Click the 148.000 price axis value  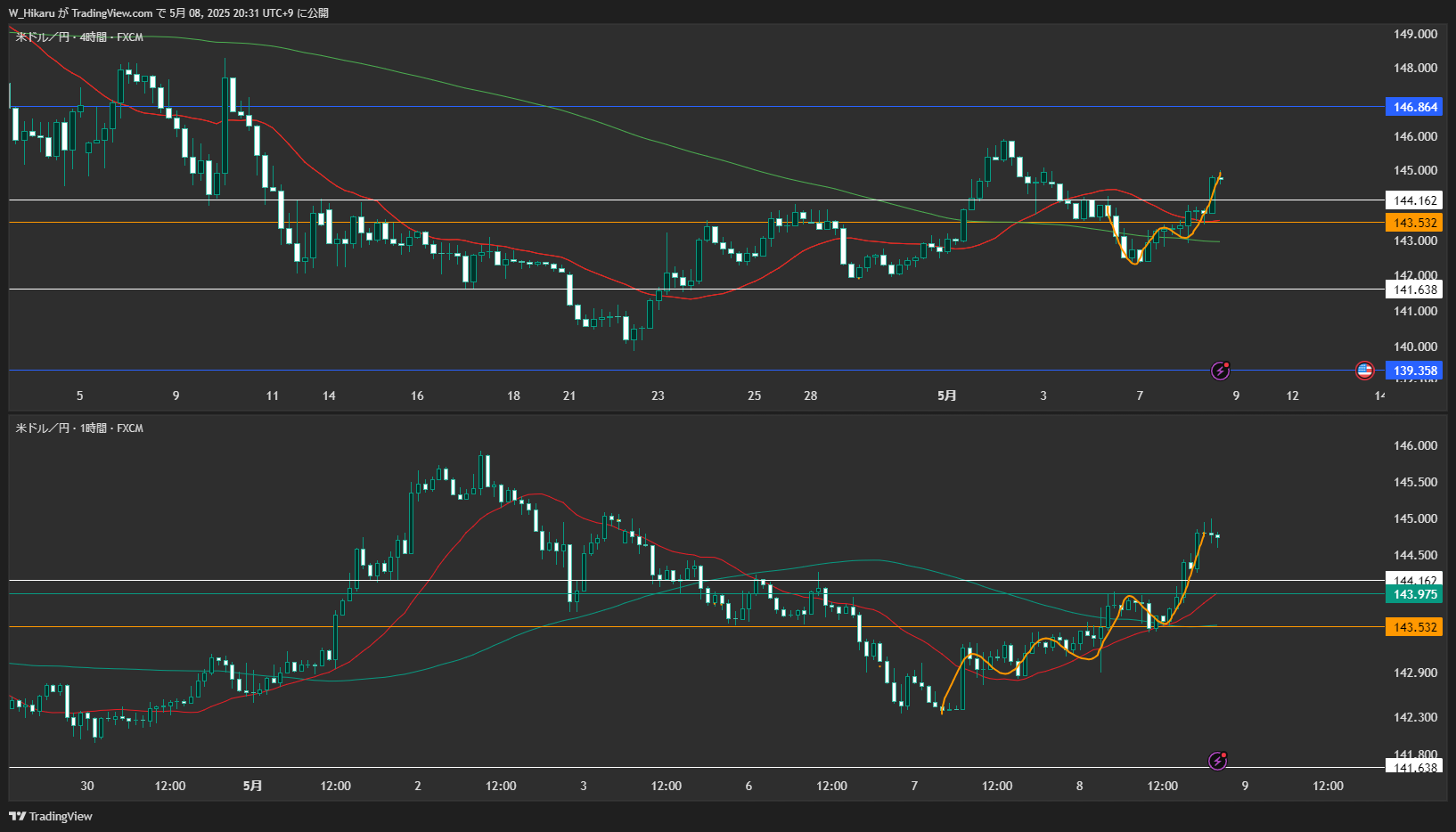(x=1415, y=68)
